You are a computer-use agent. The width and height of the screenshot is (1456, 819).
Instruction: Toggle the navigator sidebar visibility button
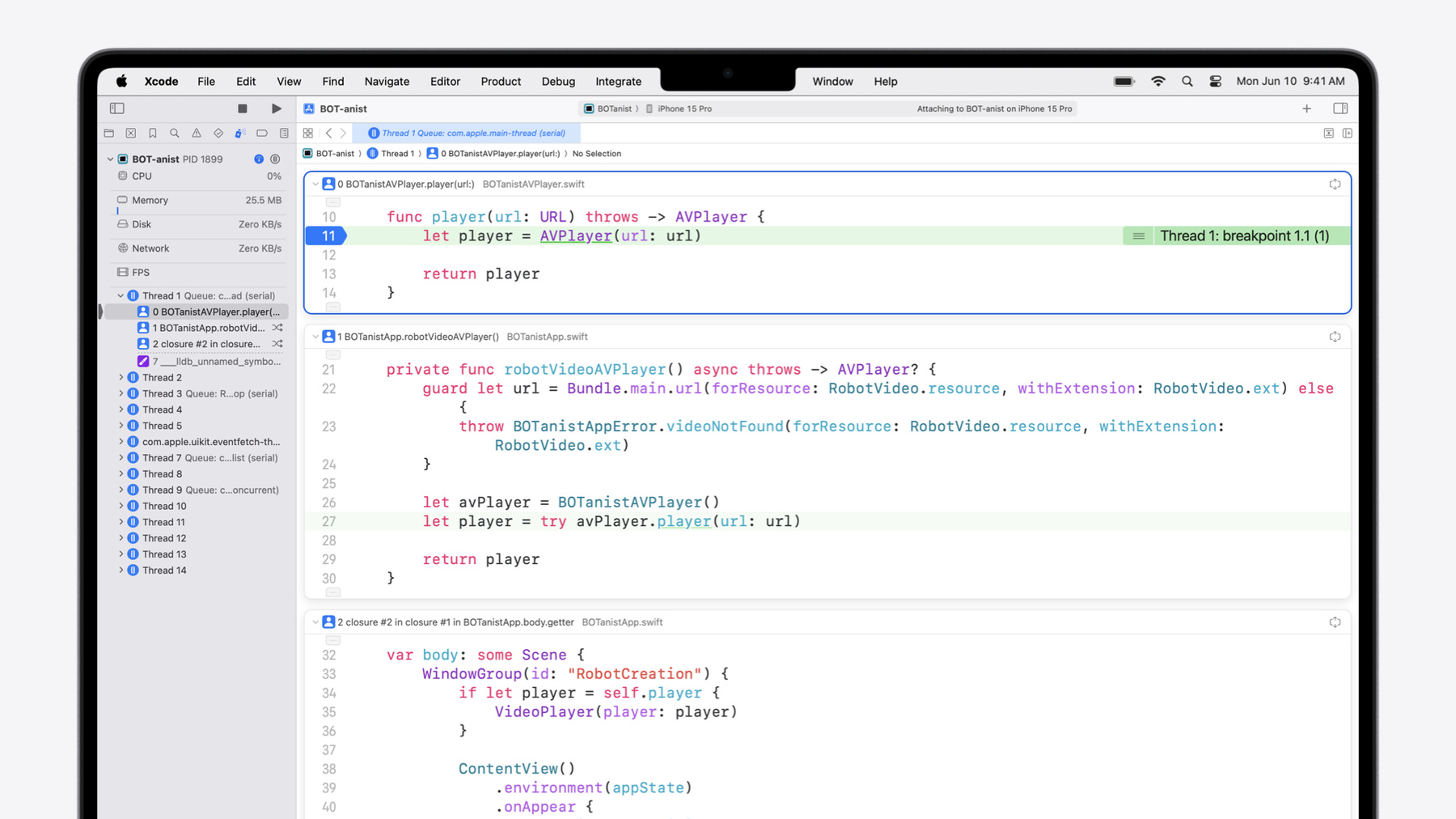116,108
